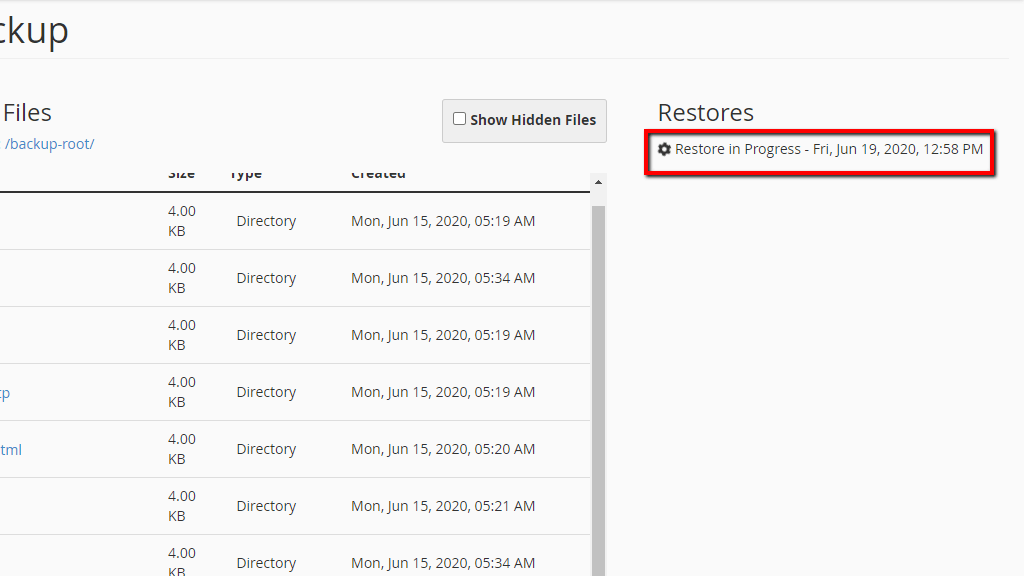Open the directory link ending in 'tml'

coord(11,449)
